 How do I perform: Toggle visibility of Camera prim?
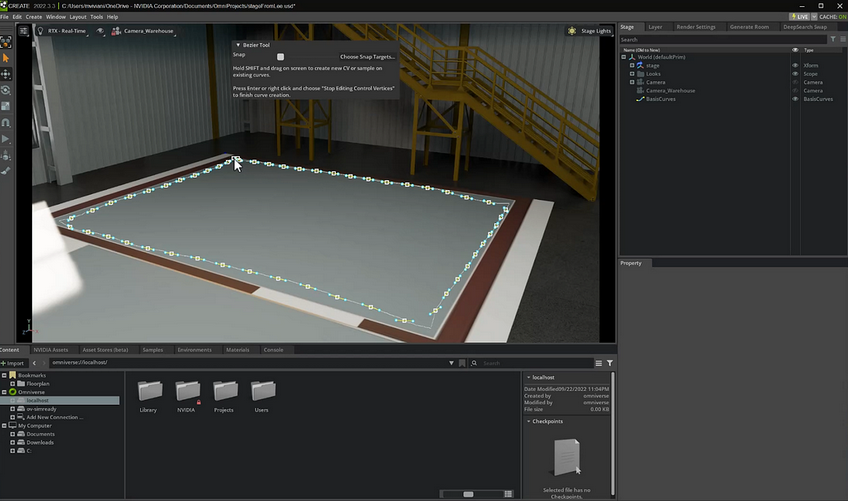tap(795, 82)
